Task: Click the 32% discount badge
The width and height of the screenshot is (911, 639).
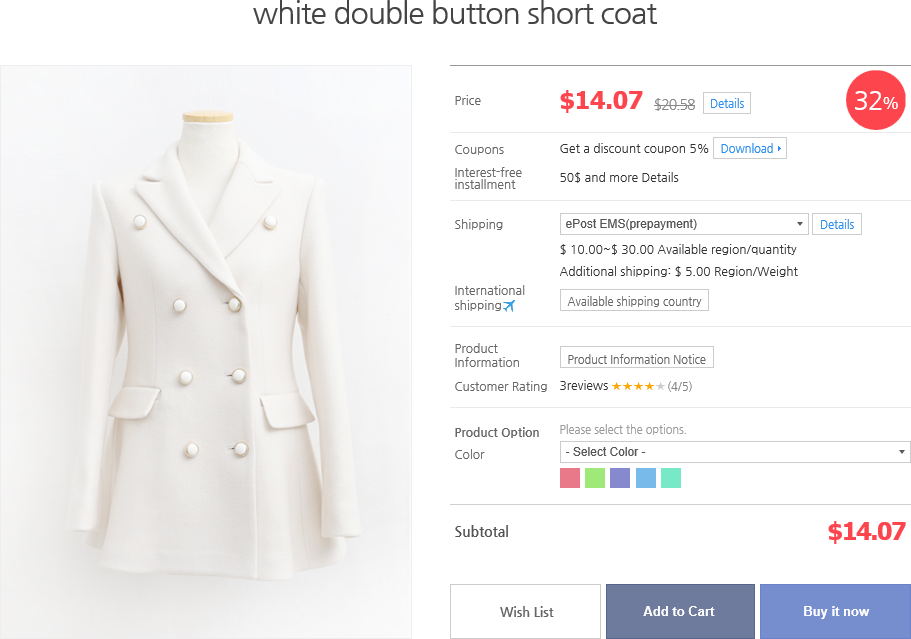Action: (x=876, y=100)
